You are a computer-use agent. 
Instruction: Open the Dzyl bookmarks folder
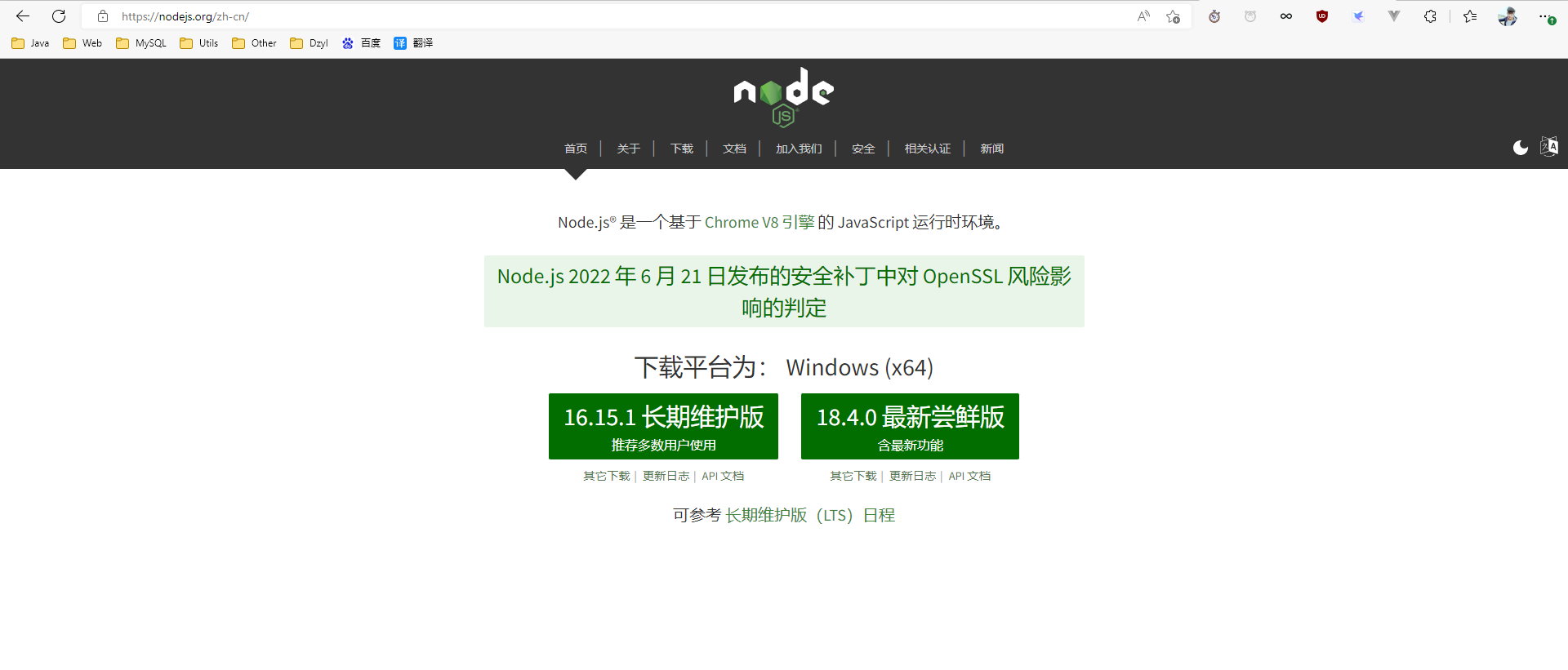(x=309, y=43)
